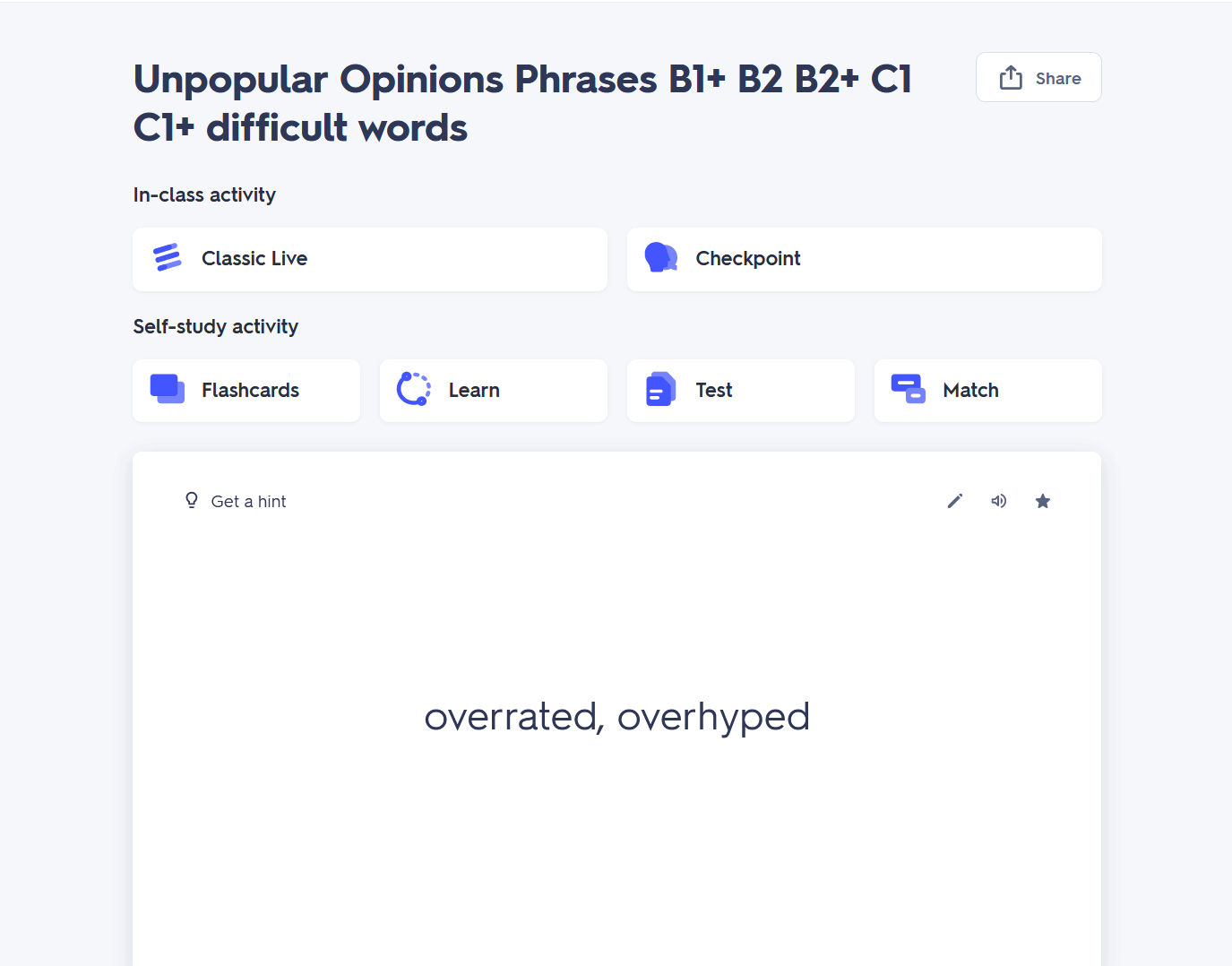Click the hint lightbulb icon
1232x966 pixels.
pos(192,500)
